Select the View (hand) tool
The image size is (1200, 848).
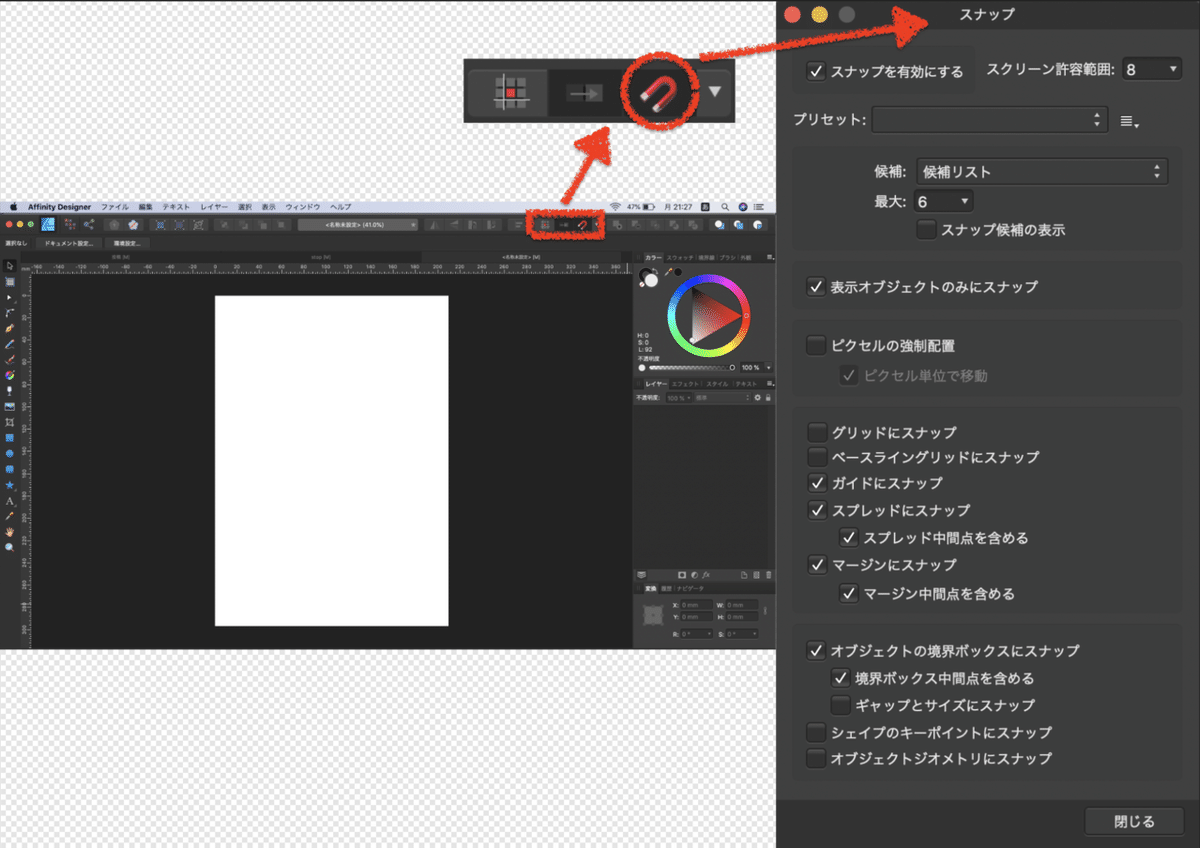click(9, 532)
